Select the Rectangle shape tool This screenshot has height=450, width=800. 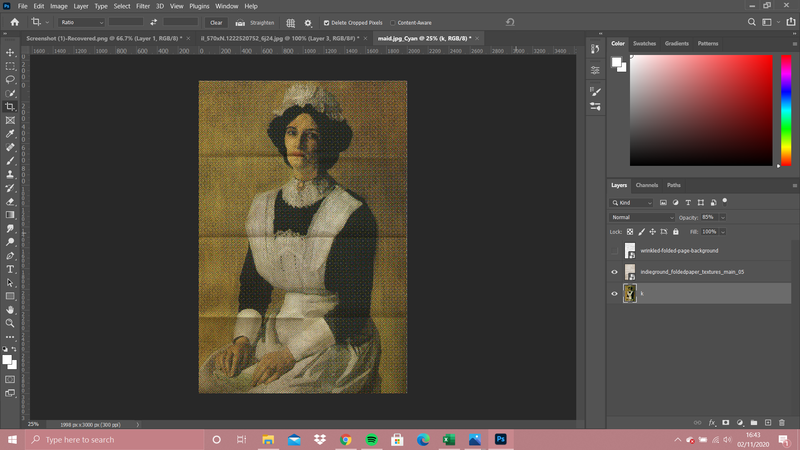pos(10,296)
